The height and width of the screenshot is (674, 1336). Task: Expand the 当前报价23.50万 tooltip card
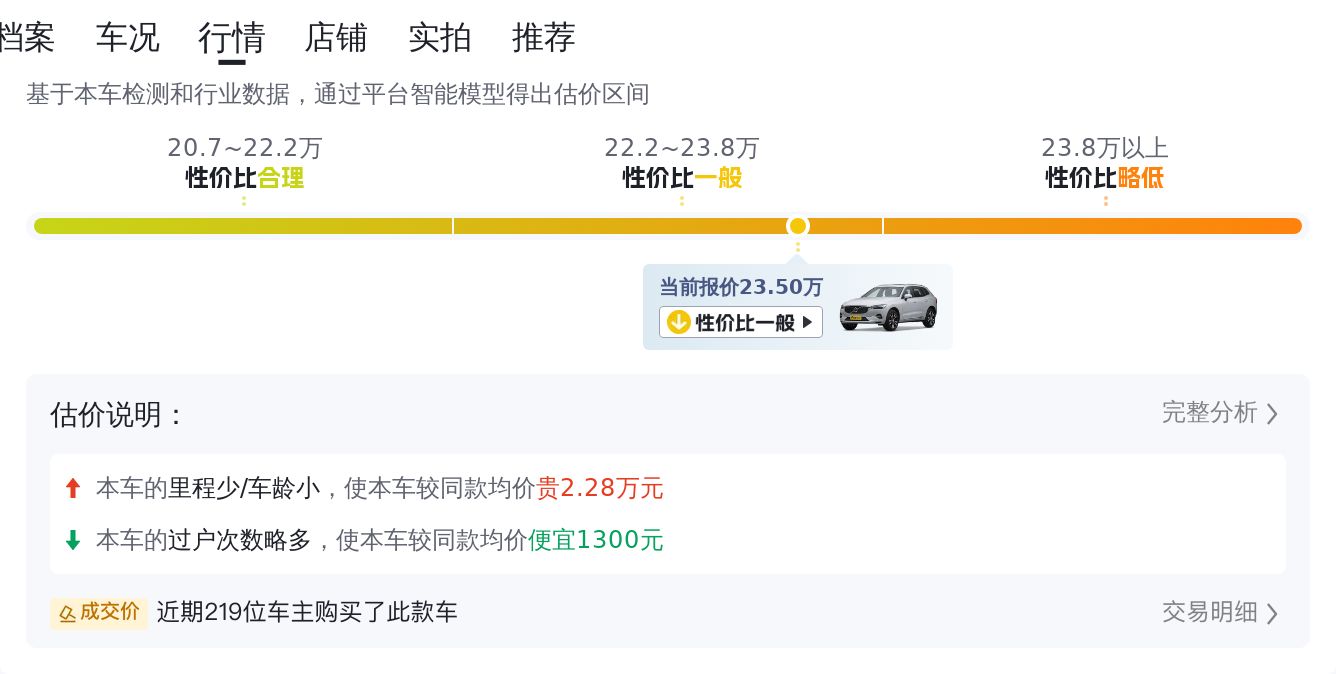click(740, 287)
